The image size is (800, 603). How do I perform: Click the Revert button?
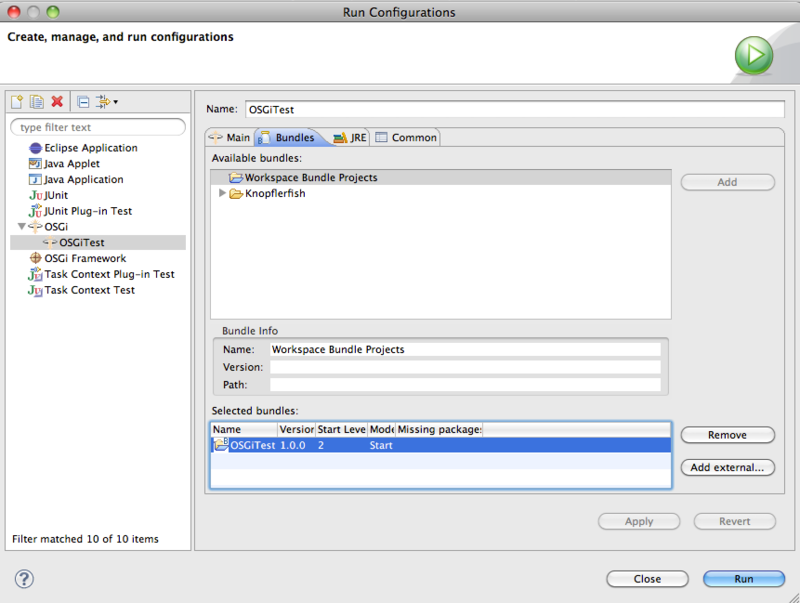point(735,521)
